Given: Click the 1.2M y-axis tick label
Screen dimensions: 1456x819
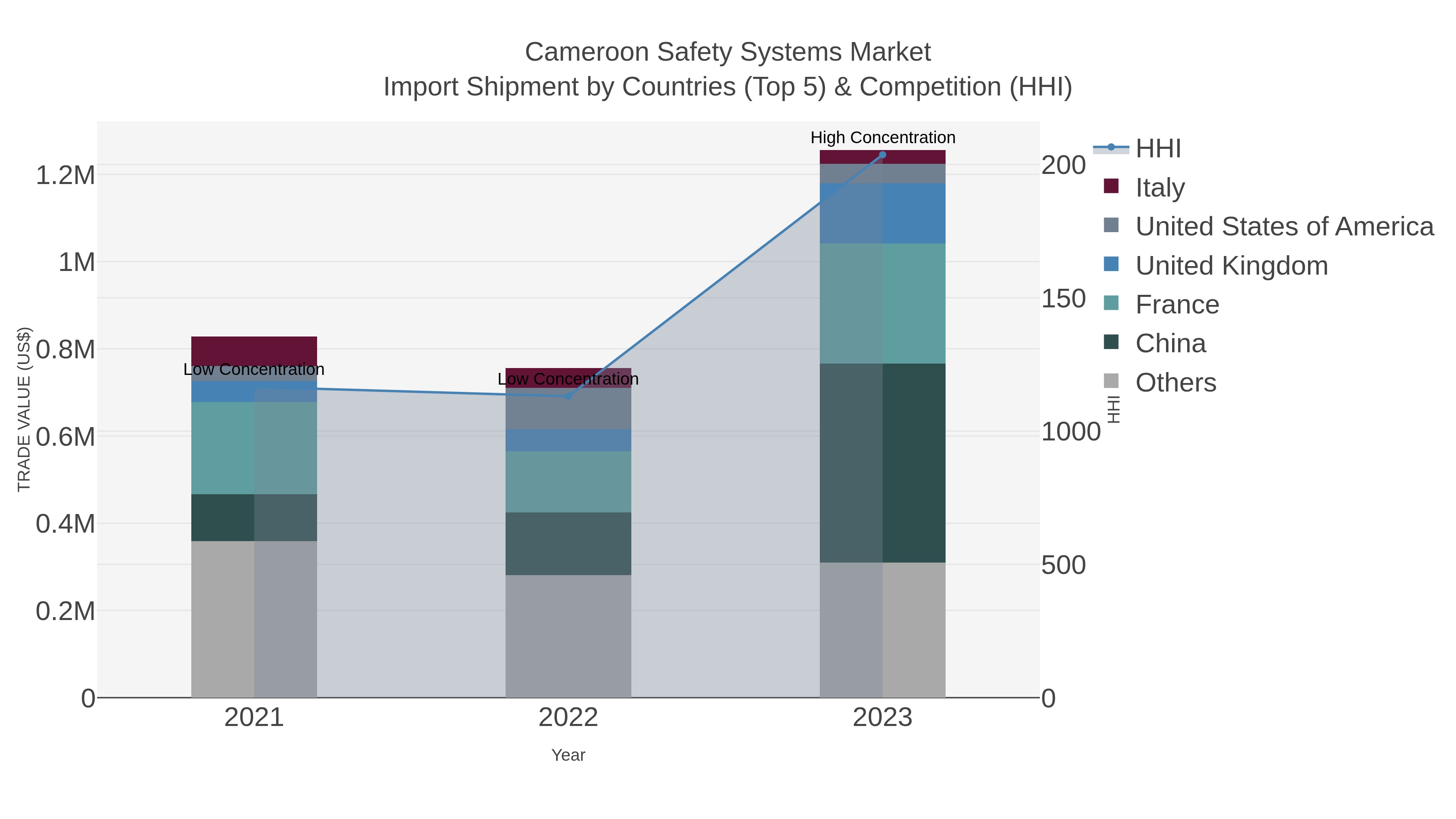Looking at the screenshot, I should click(x=66, y=175).
